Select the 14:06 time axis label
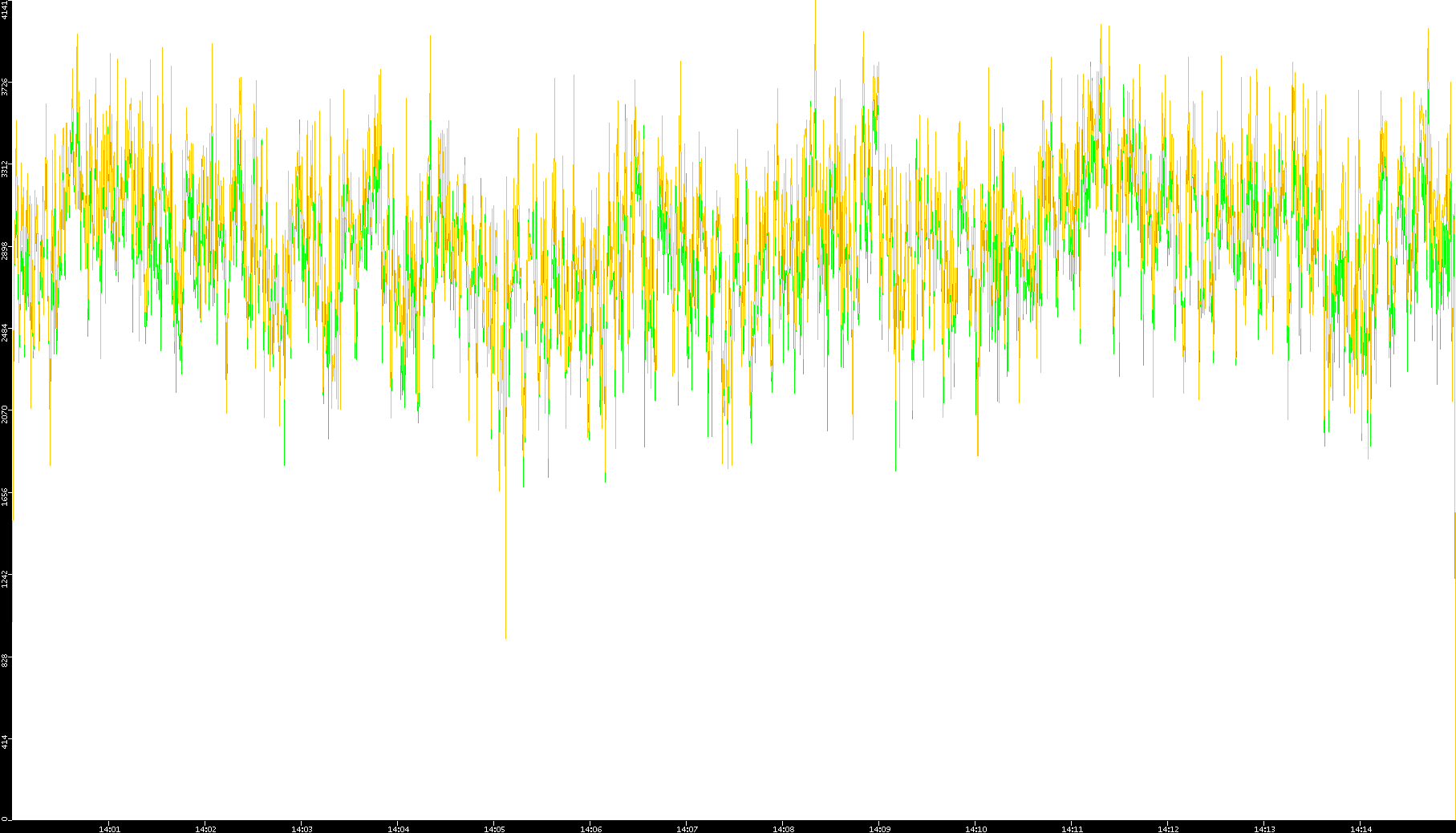The image size is (1456, 833). click(590, 829)
